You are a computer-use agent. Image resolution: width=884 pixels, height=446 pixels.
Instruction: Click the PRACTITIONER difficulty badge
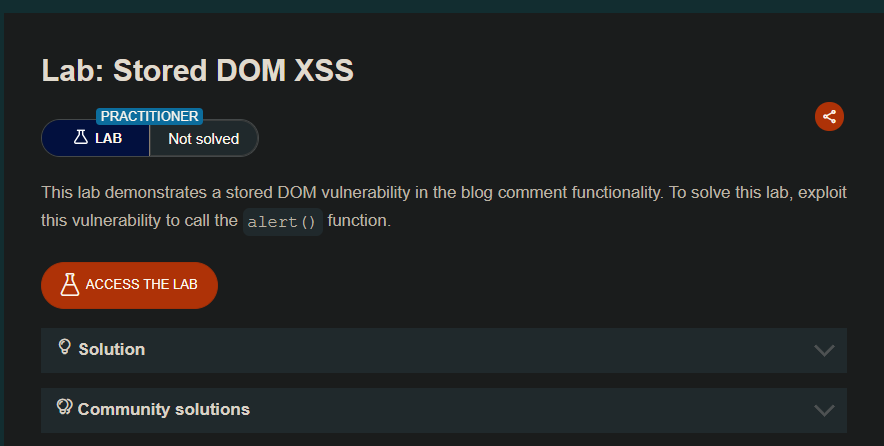point(149,116)
